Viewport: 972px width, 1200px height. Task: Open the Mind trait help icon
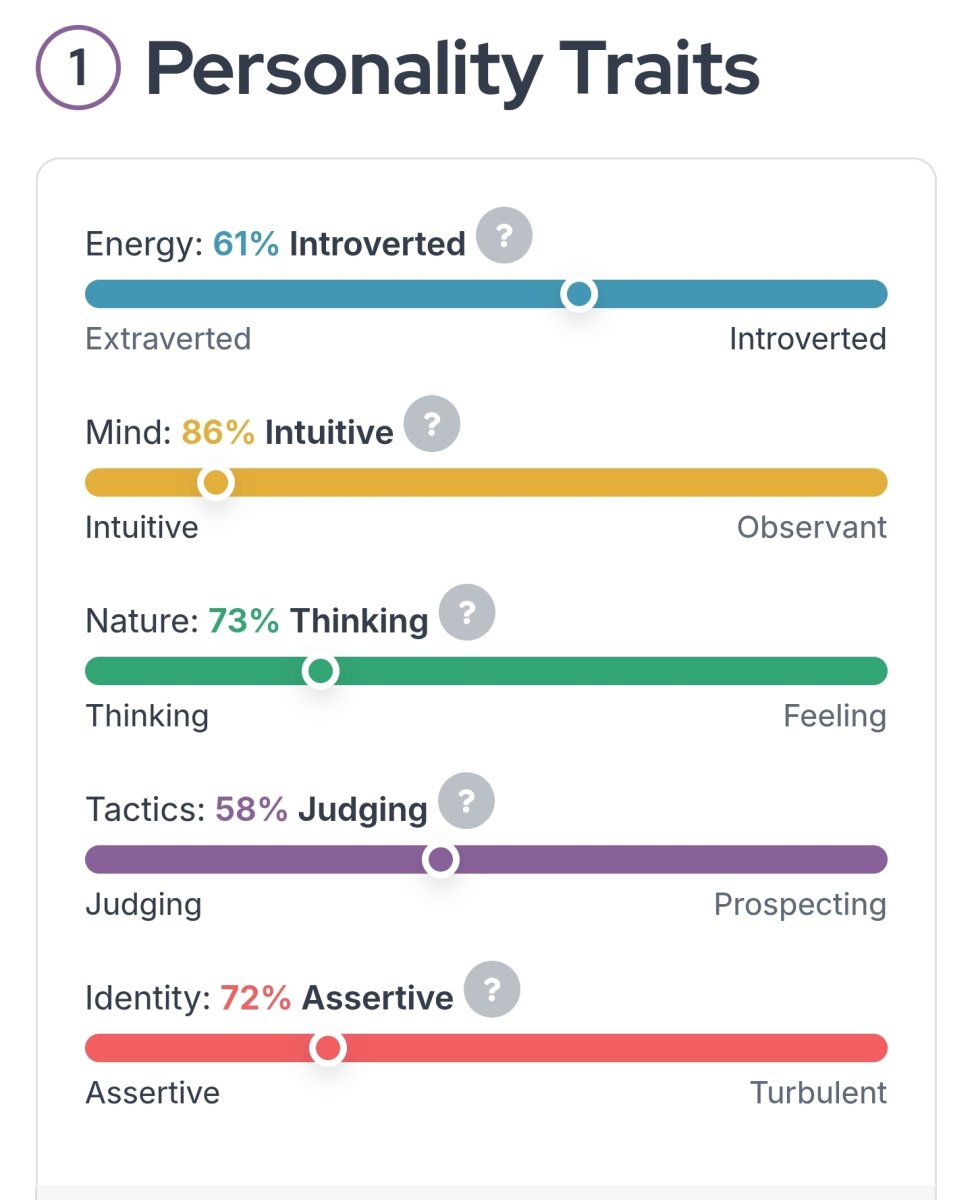click(432, 424)
